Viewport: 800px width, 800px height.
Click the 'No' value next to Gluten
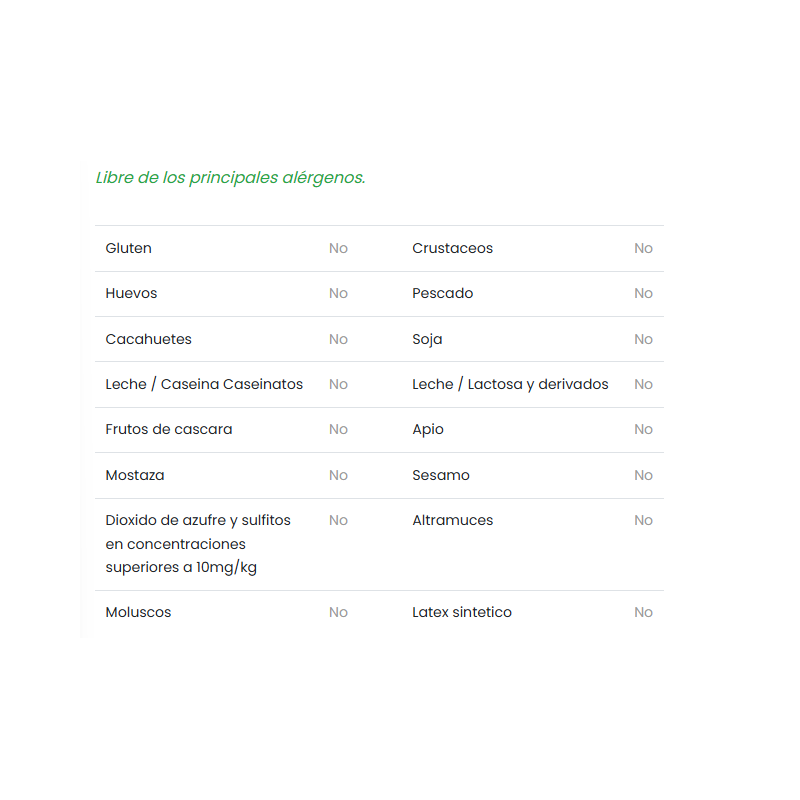point(338,248)
